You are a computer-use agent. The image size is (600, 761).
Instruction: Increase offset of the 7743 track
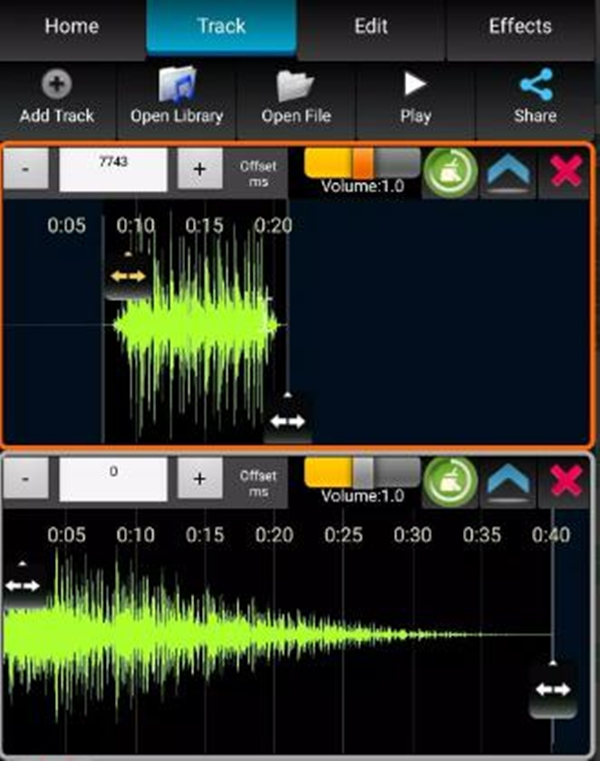click(200, 168)
